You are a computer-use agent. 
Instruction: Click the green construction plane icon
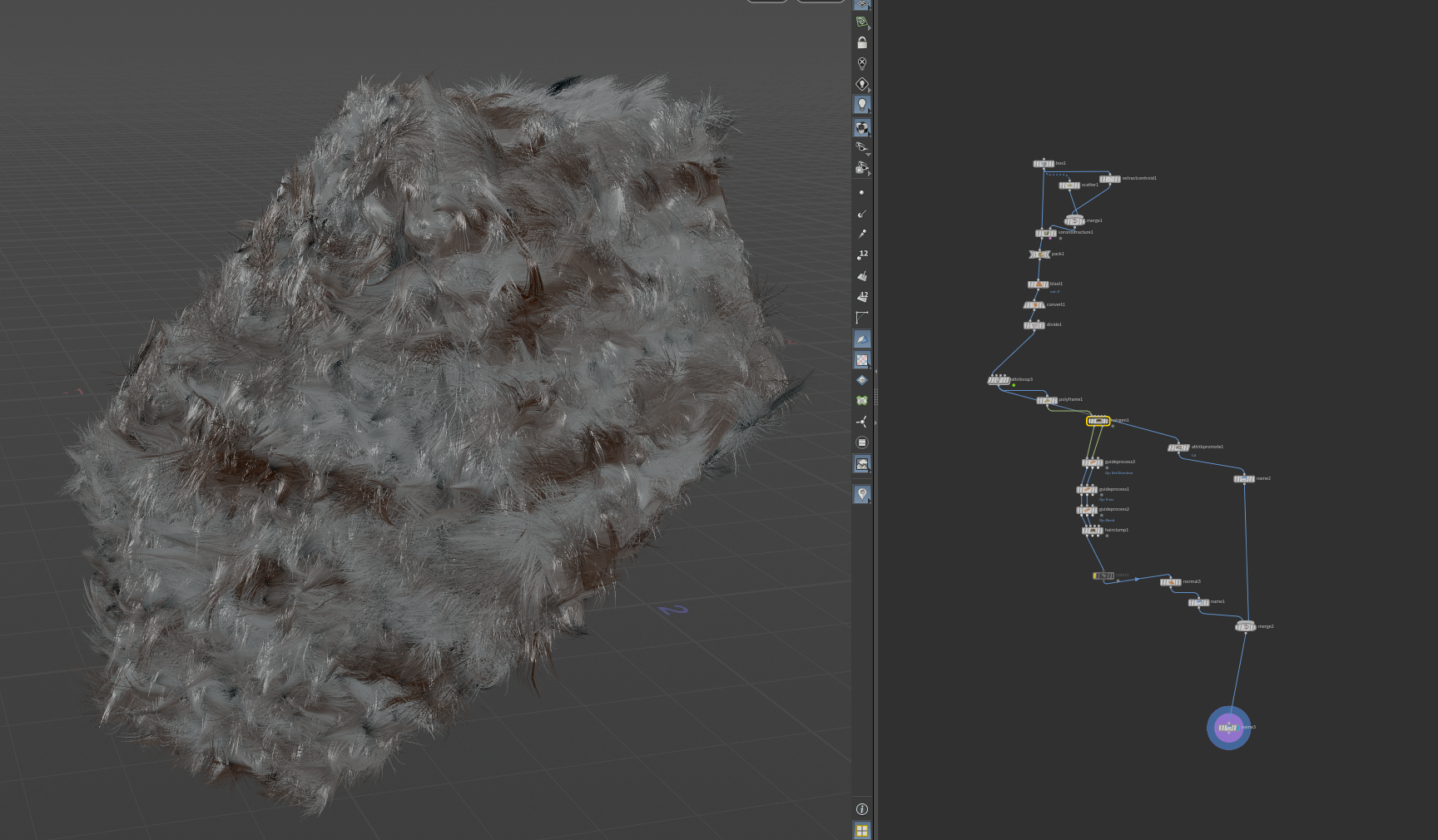click(862, 22)
